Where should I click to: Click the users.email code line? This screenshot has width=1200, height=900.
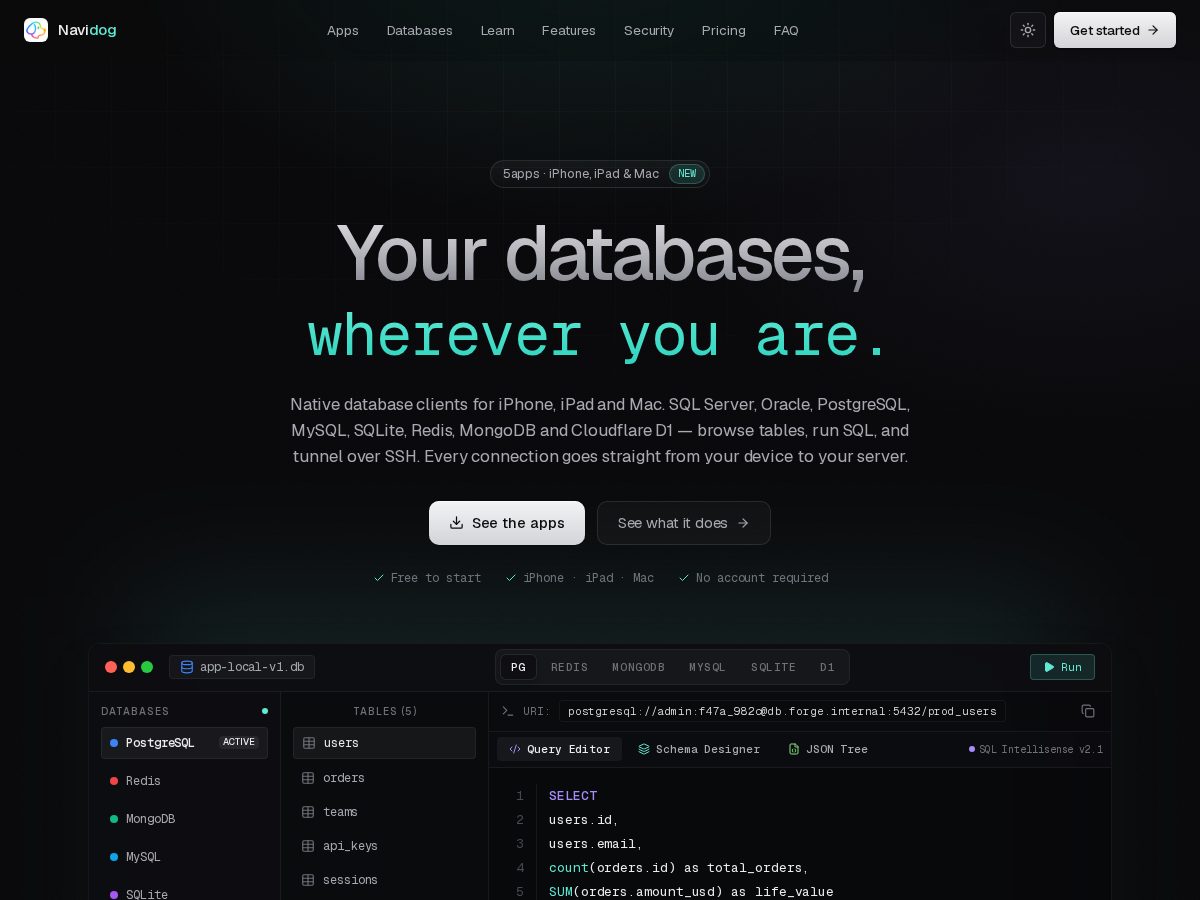(596, 844)
